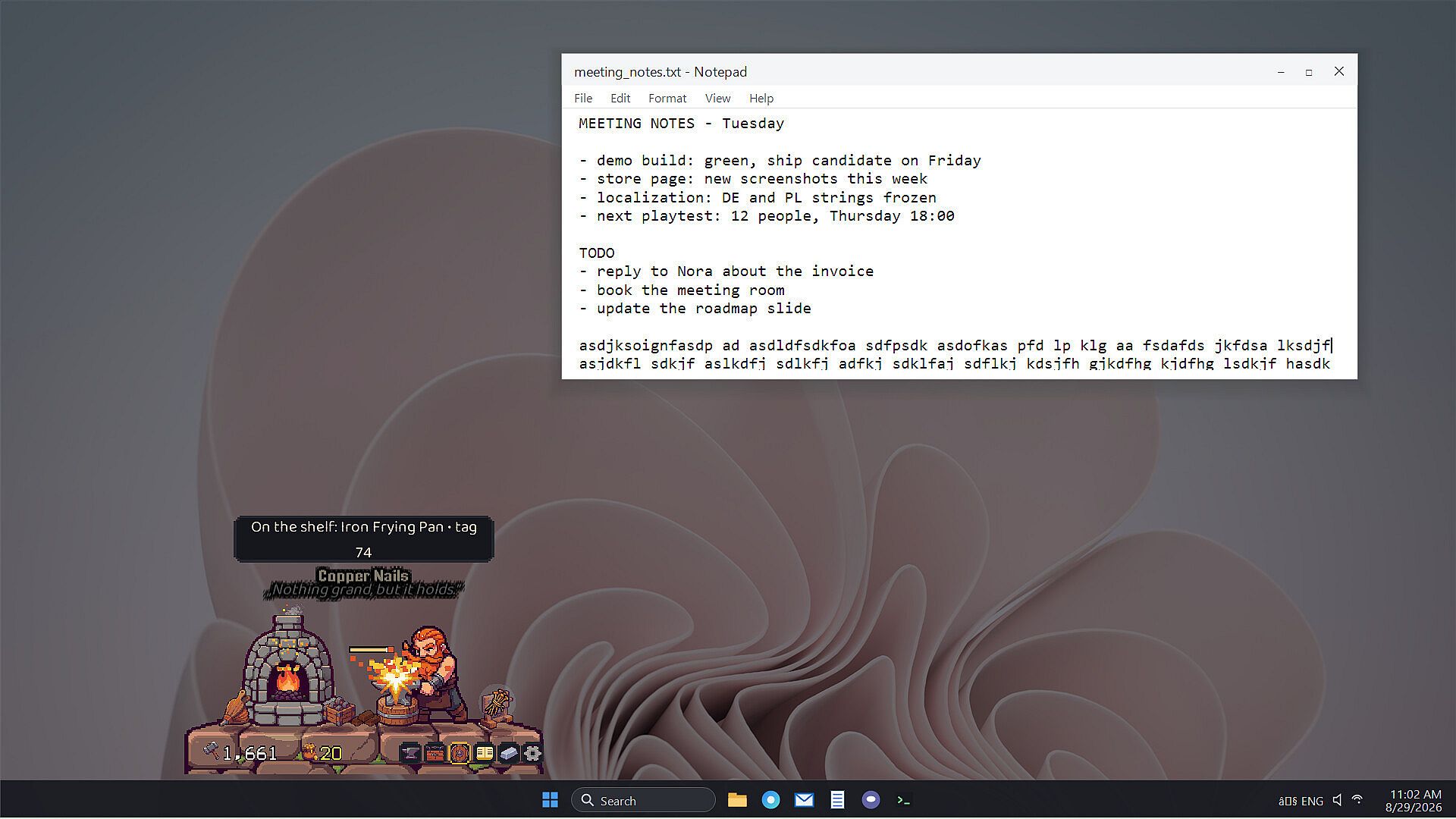
Task: Click the 20 gold count value
Action: click(x=331, y=753)
